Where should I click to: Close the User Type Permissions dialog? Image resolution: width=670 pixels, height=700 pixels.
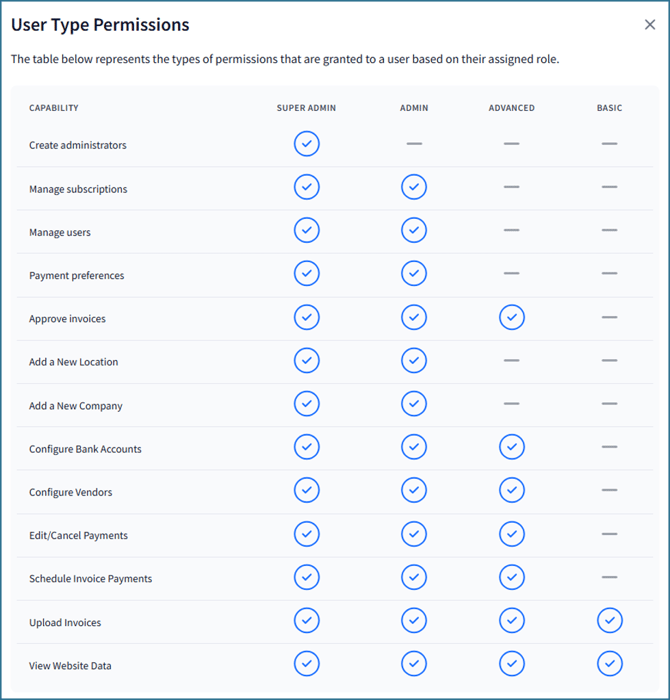[x=650, y=25]
